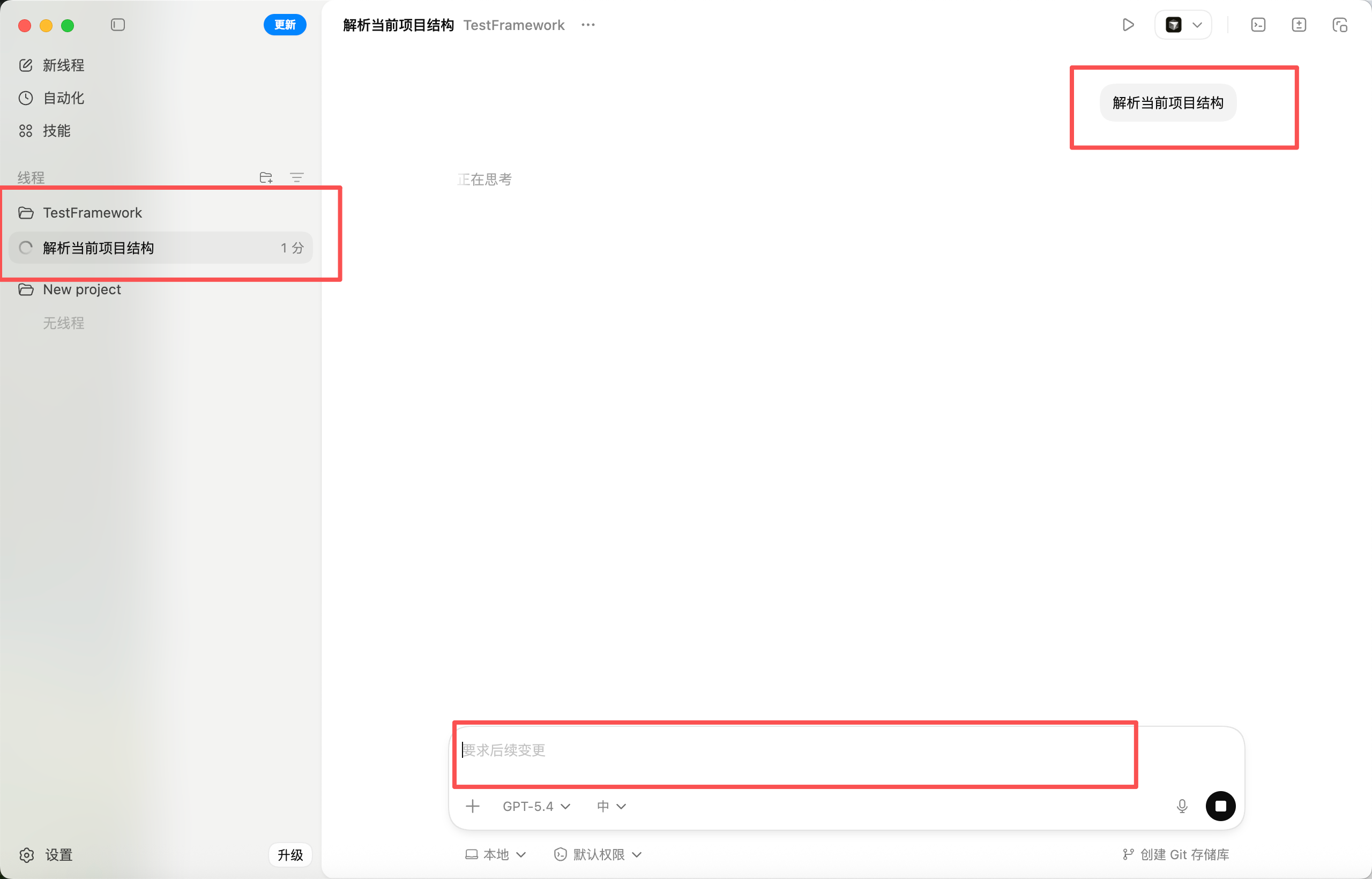Click the microphone icon in the composer
1372x879 pixels.
[x=1182, y=806]
